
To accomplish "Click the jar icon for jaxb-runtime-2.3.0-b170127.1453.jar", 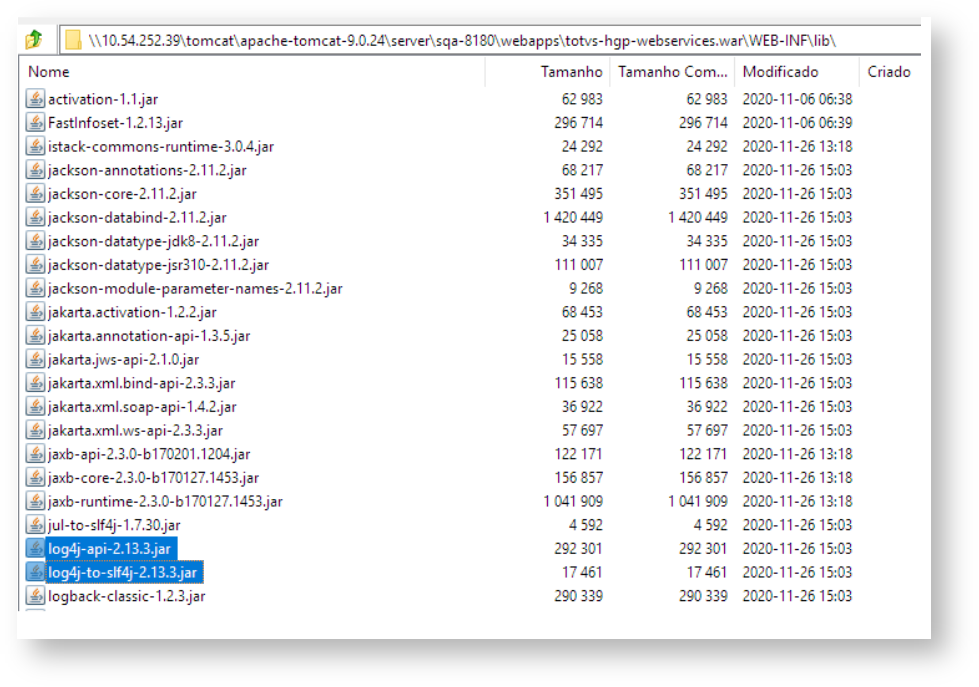I will tap(35, 502).
